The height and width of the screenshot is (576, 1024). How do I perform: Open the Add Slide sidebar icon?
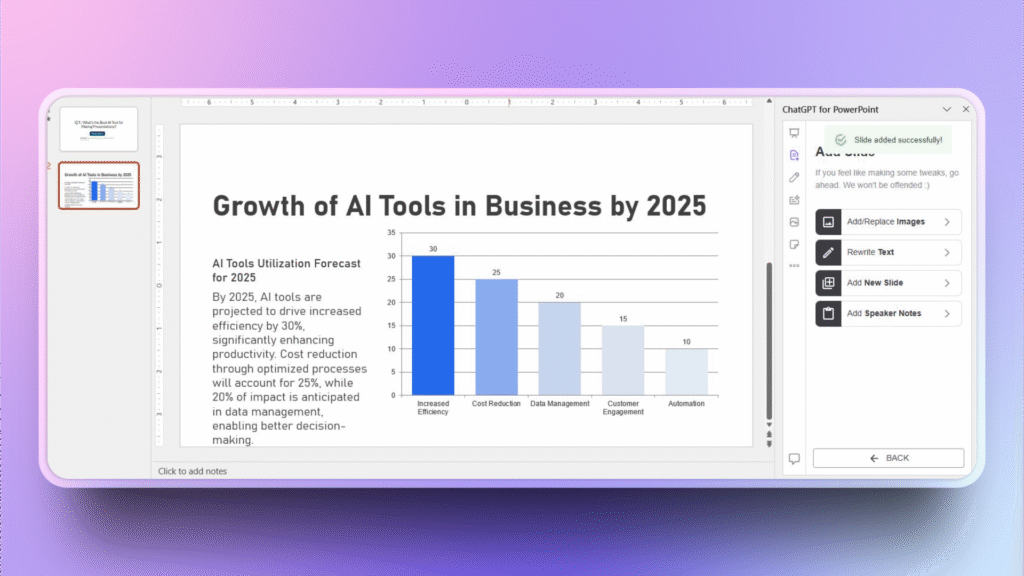pos(795,155)
